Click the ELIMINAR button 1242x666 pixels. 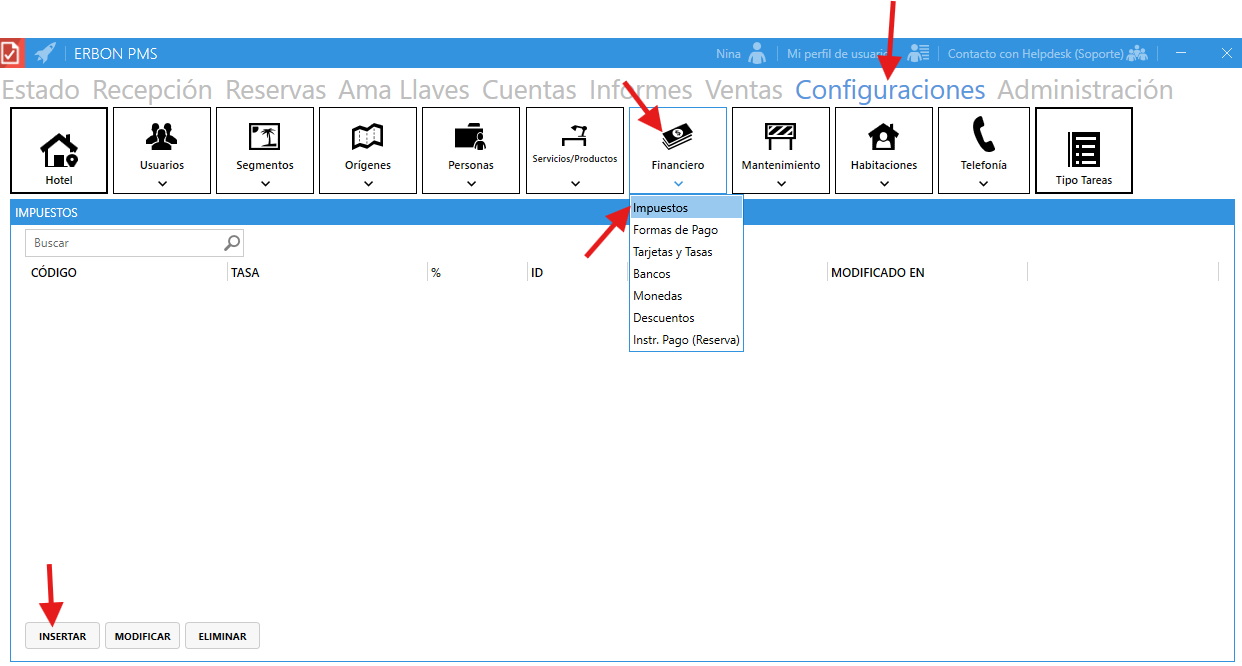tap(222, 636)
